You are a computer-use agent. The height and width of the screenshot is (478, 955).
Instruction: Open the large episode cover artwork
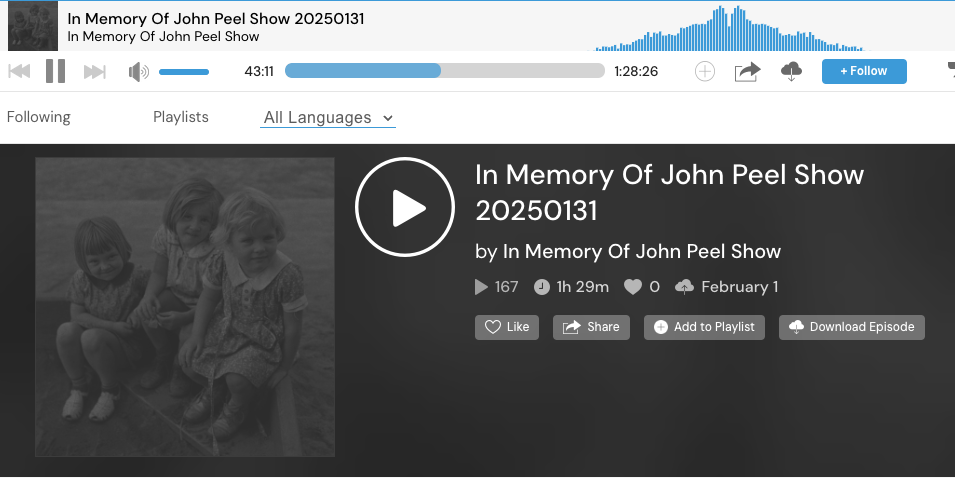185,307
